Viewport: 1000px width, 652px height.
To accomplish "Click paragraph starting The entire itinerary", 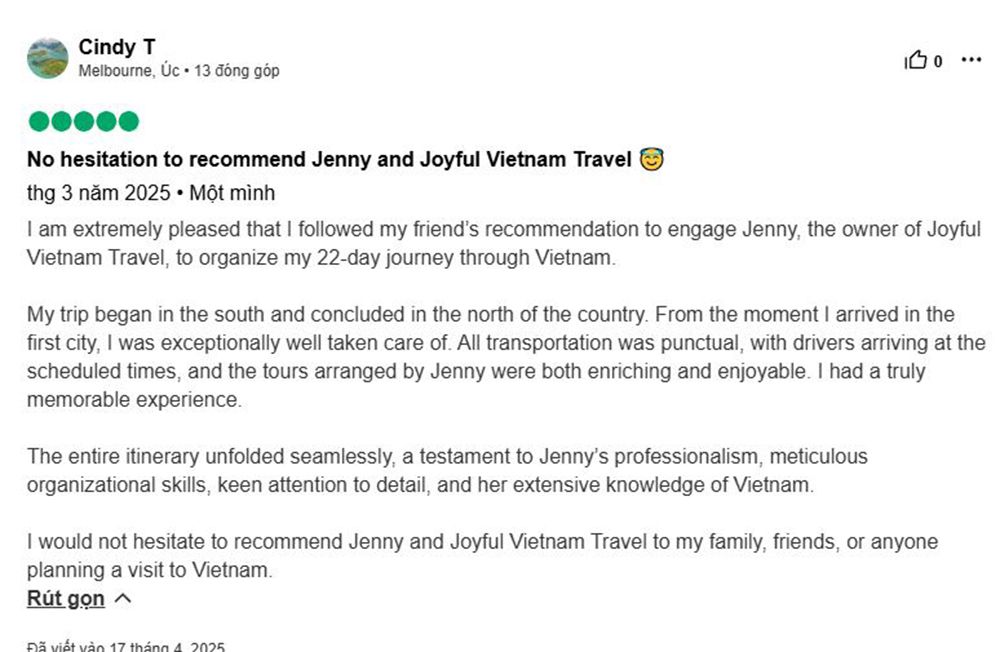I will click(447, 470).
